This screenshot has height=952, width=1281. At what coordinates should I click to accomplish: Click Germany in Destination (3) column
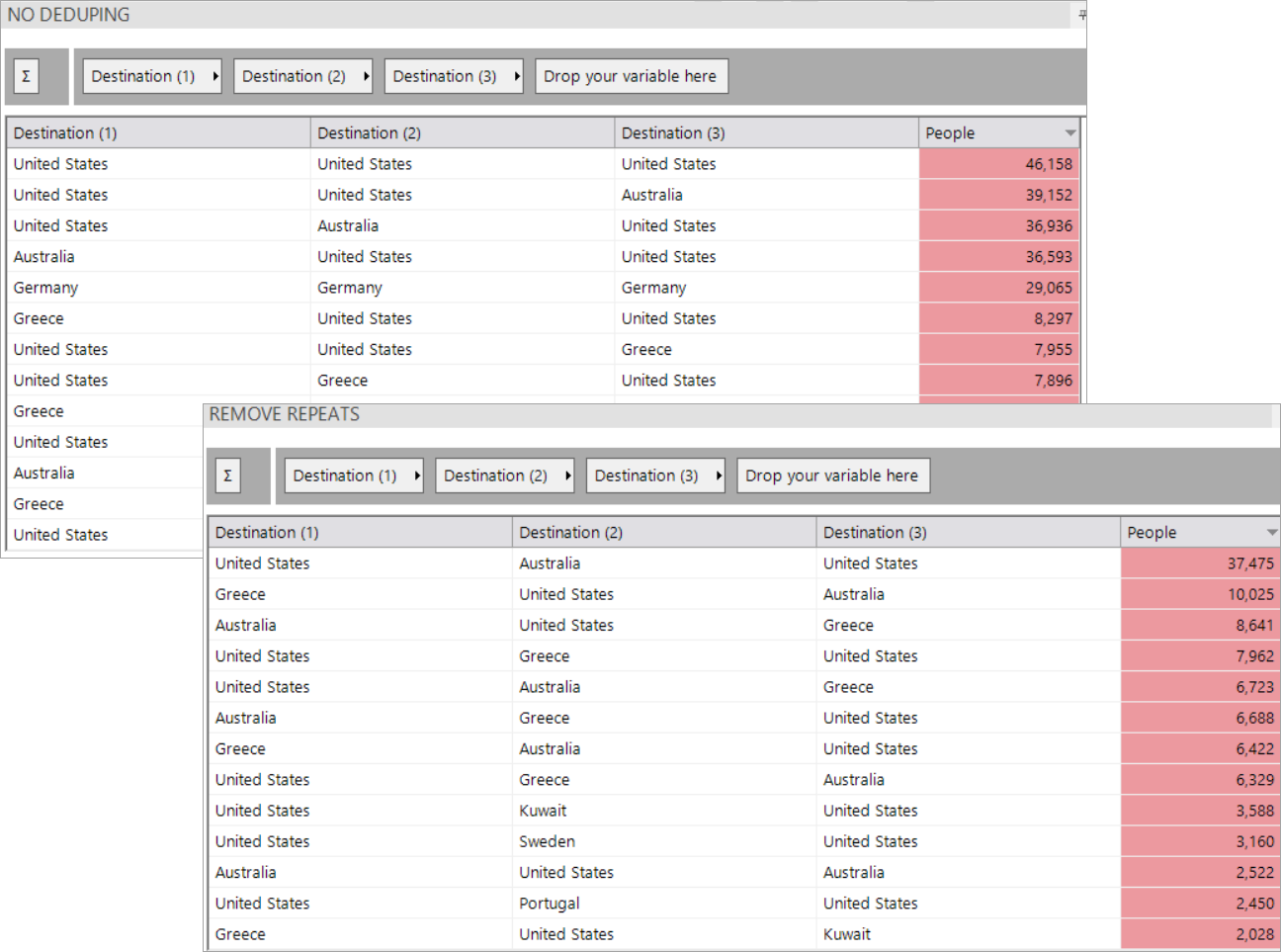(653, 288)
